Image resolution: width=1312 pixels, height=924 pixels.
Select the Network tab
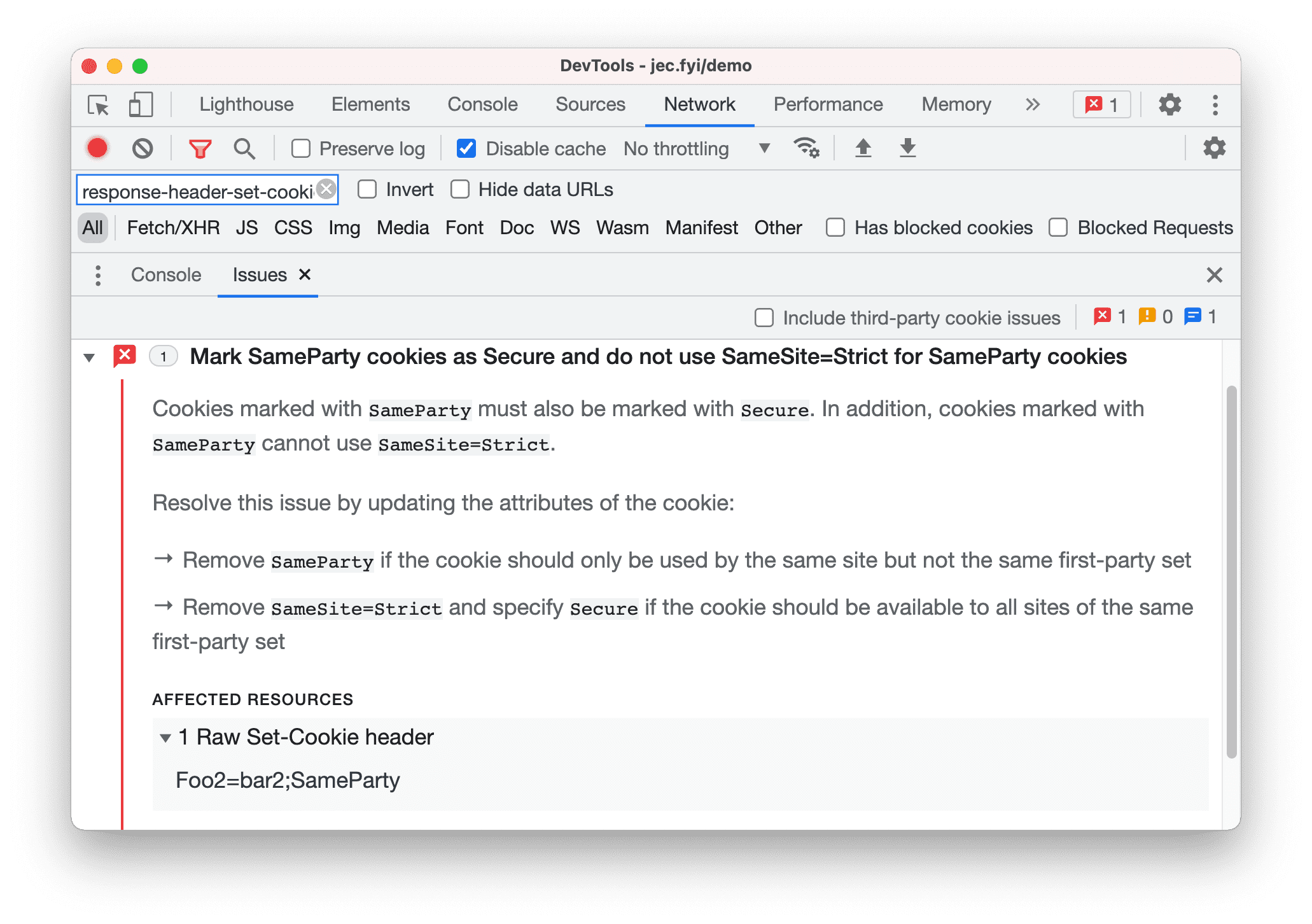tap(700, 104)
